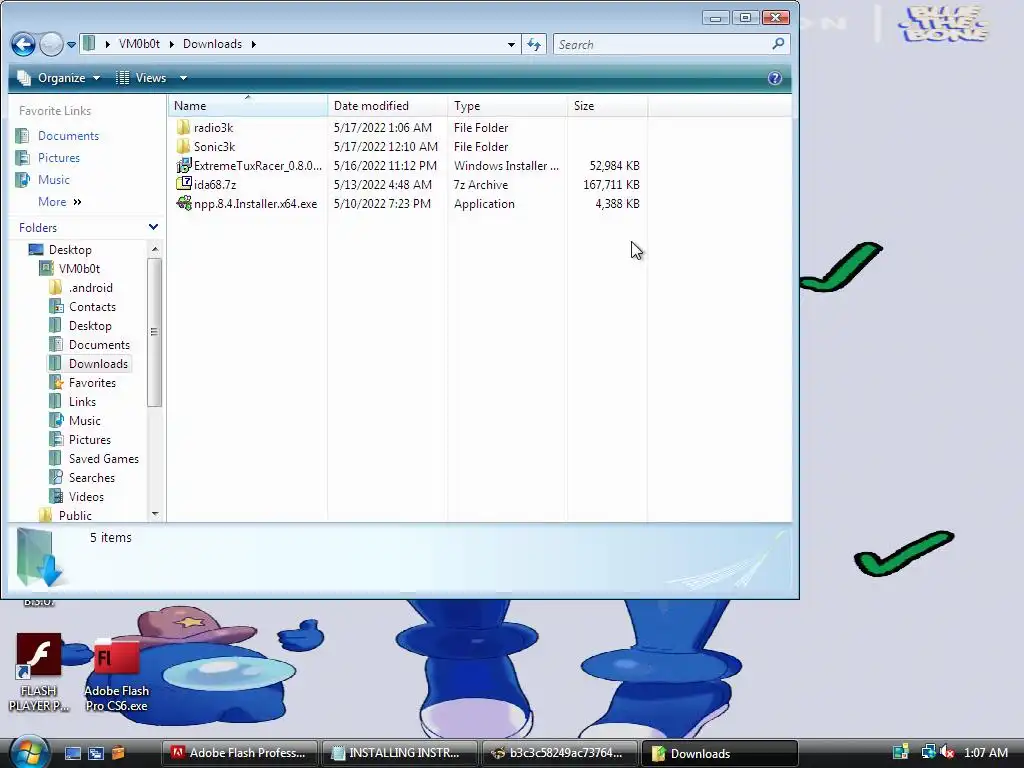Go back using the Back arrow button
The width and height of the screenshot is (1024, 768).
point(23,44)
